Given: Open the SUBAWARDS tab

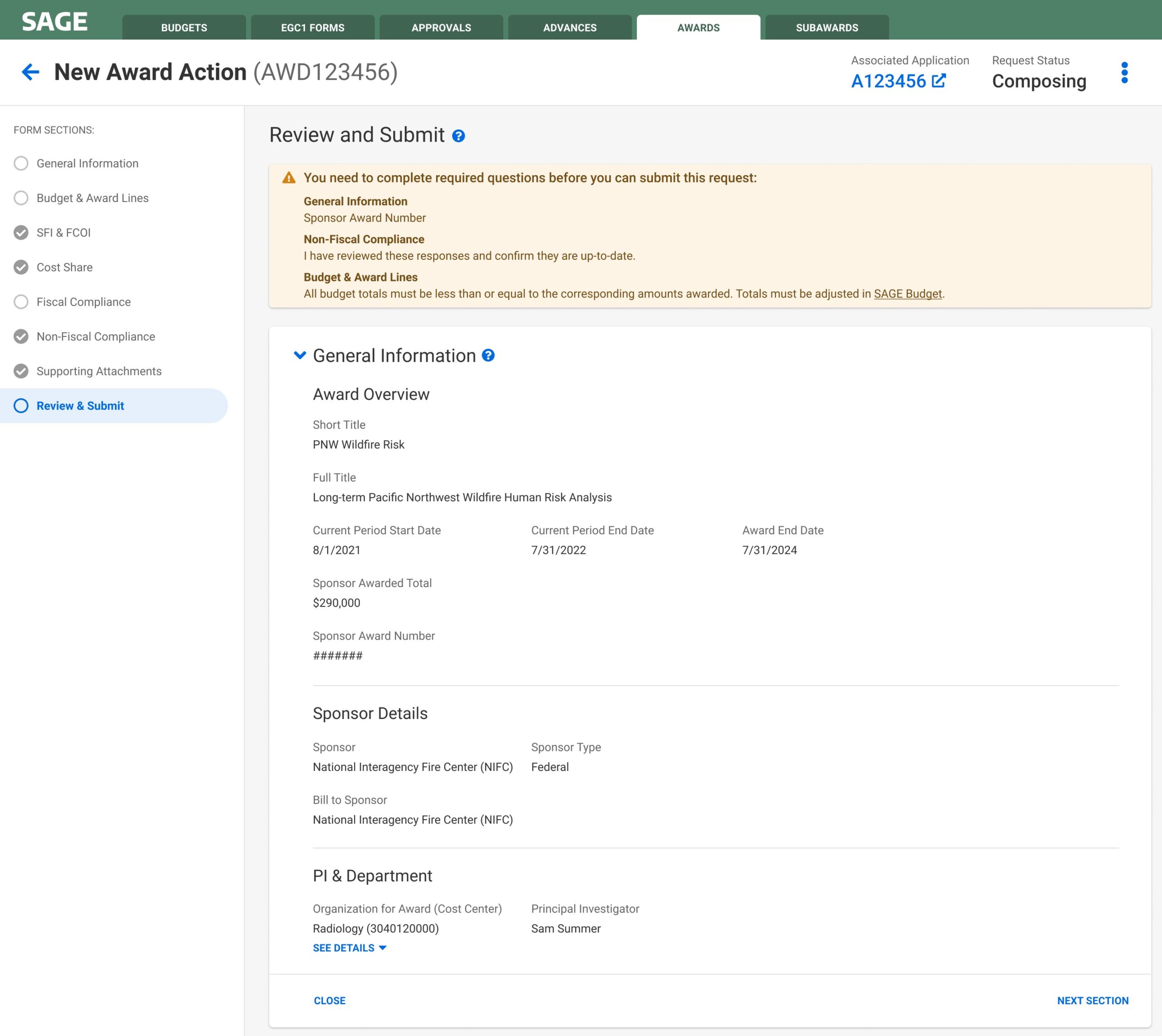Looking at the screenshot, I should (827, 27).
